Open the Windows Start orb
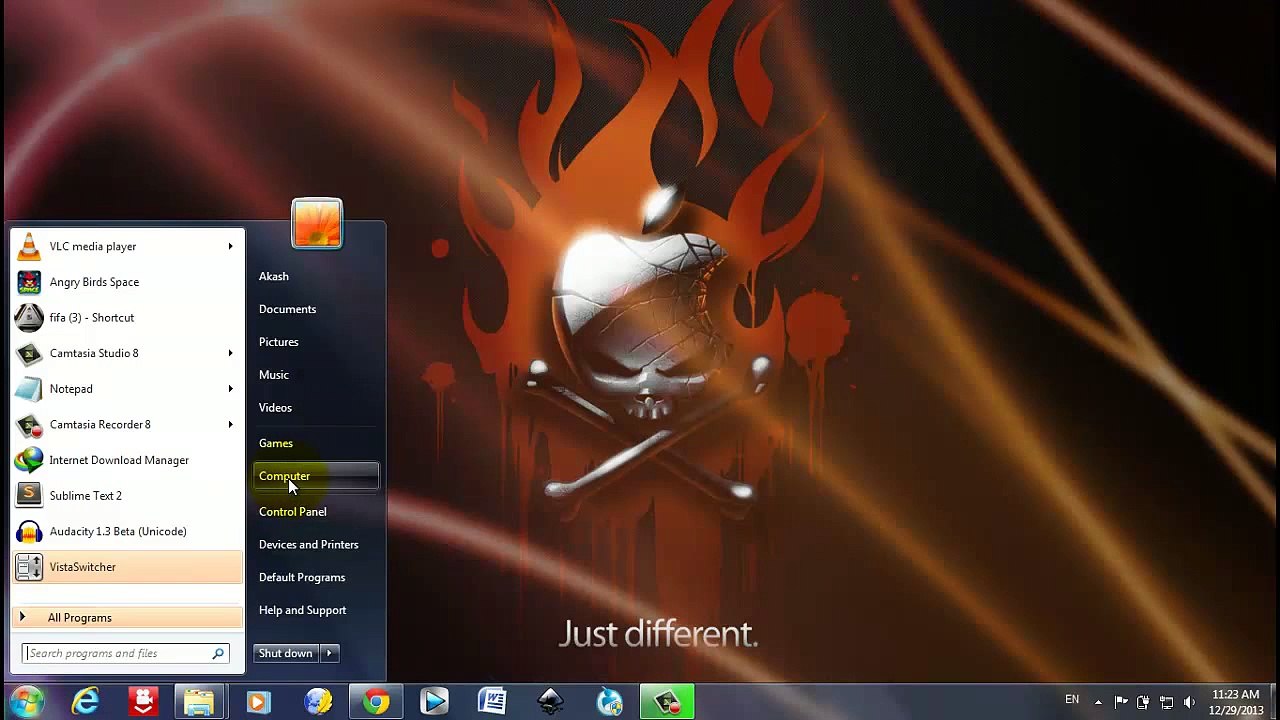The height and width of the screenshot is (720, 1280). [27, 701]
